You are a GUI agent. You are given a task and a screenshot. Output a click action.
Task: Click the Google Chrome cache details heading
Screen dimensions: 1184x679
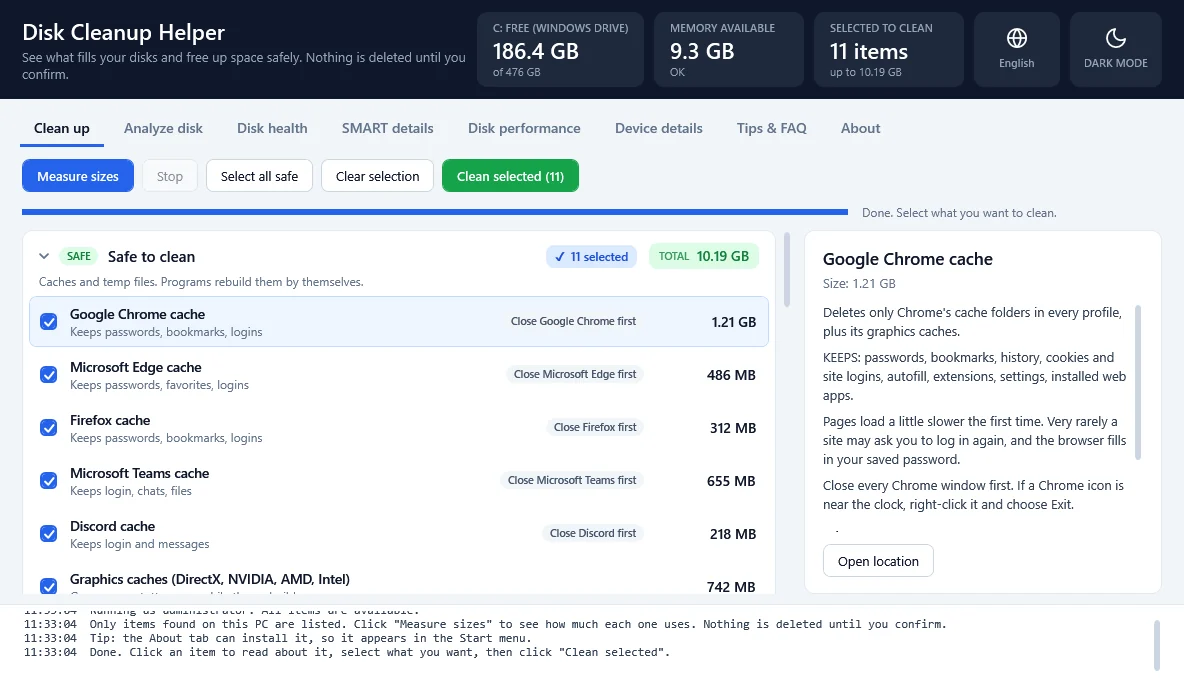click(x=908, y=259)
